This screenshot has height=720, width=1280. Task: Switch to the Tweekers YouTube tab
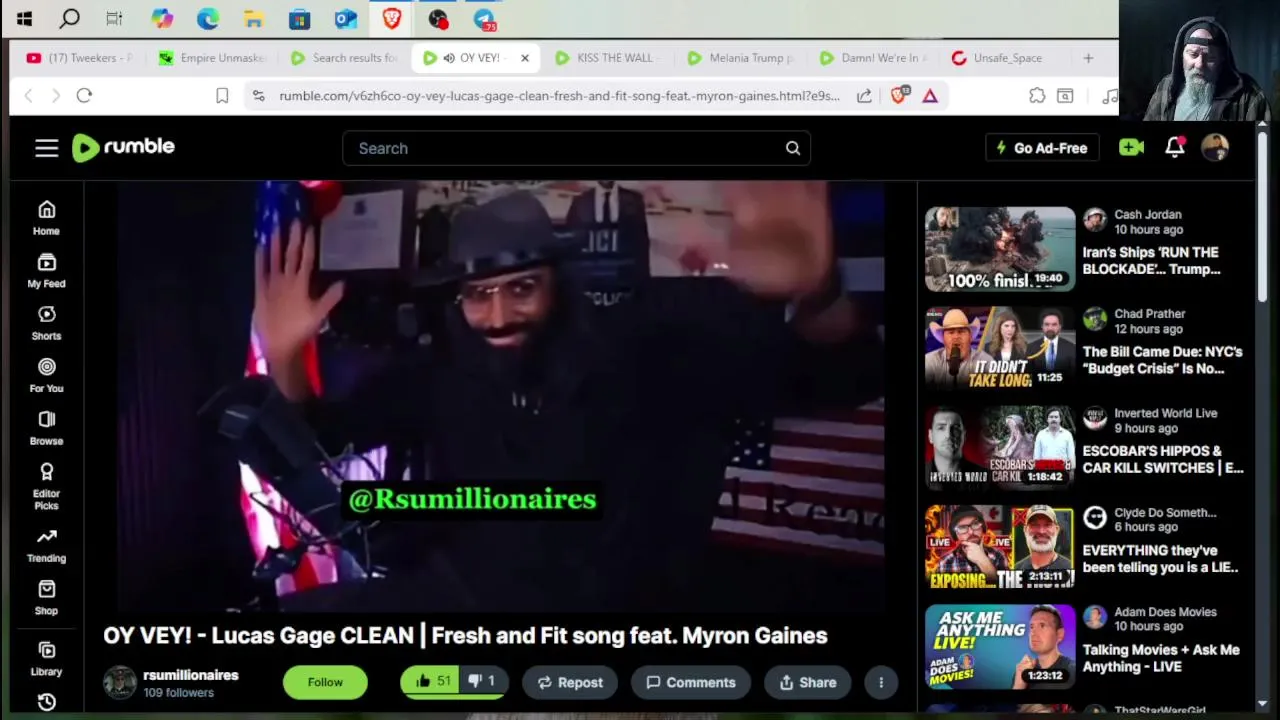pos(80,58)
